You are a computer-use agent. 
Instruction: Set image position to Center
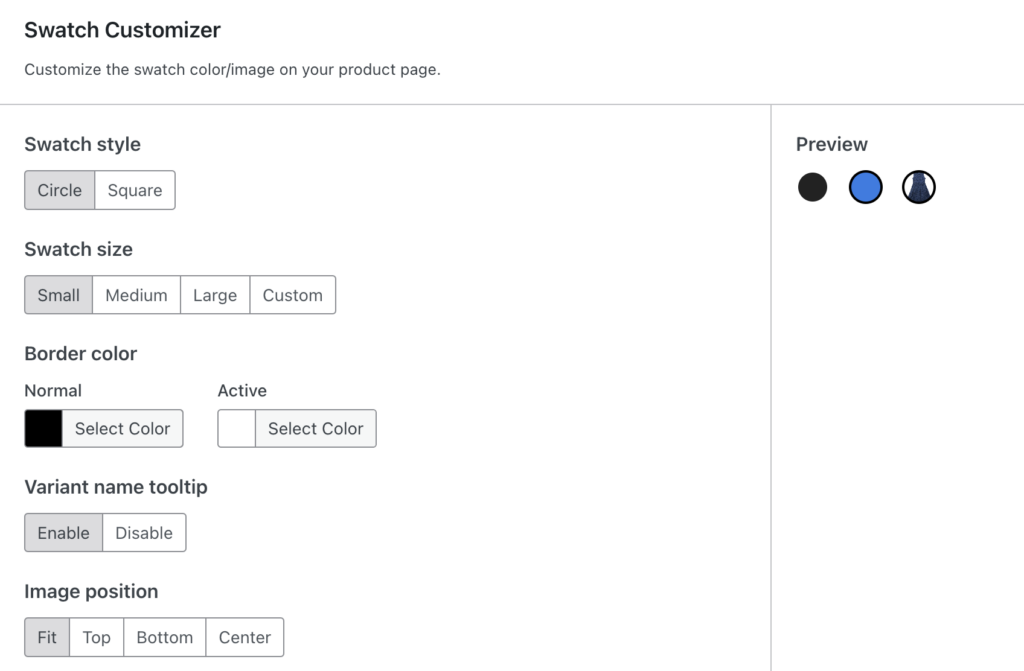click(x=245, y=637)
